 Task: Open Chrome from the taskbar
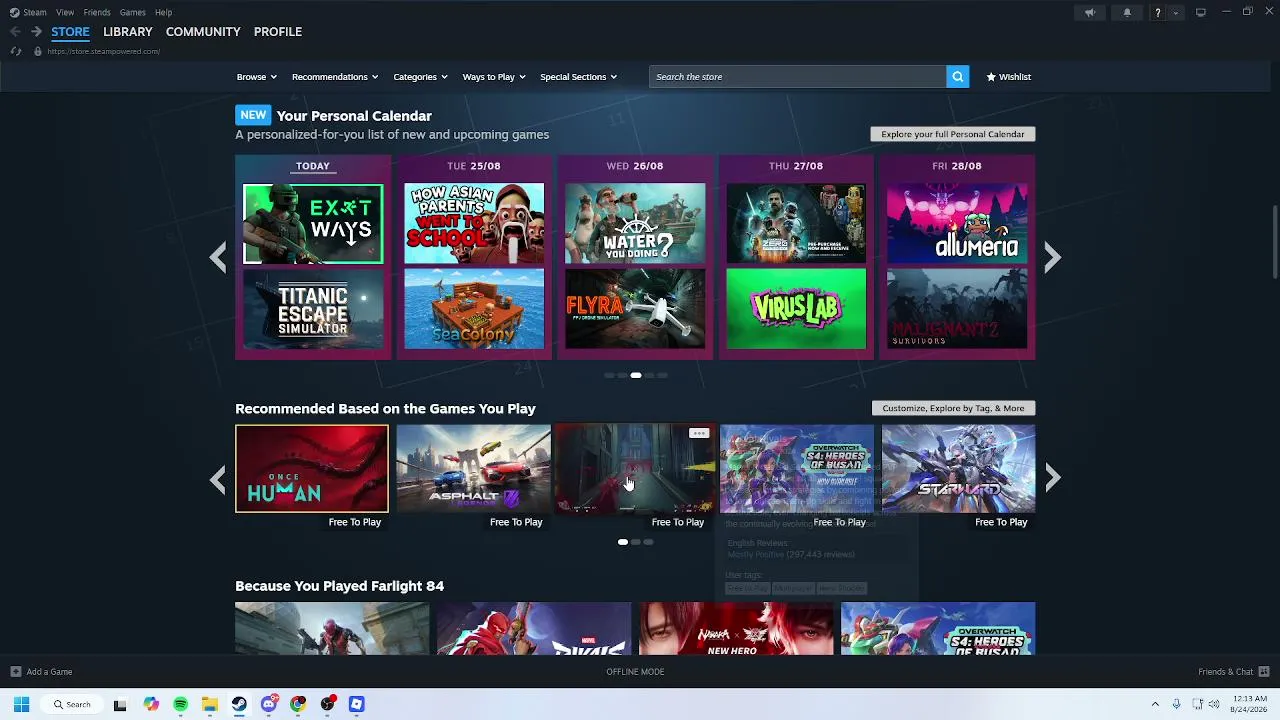pyautogui.click(x=298, y=704)
